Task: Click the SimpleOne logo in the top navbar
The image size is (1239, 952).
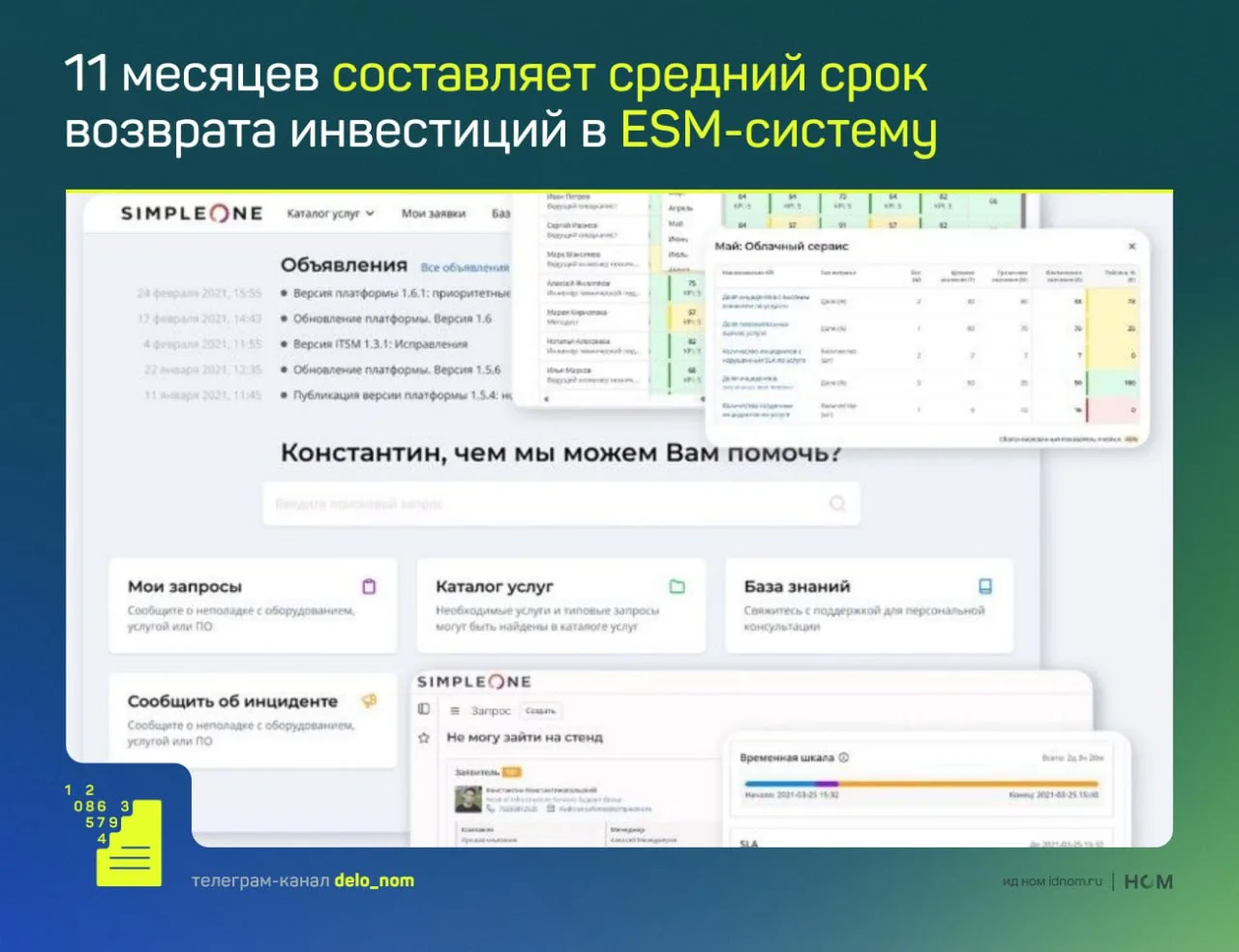Action: click(x=192, y=214)
